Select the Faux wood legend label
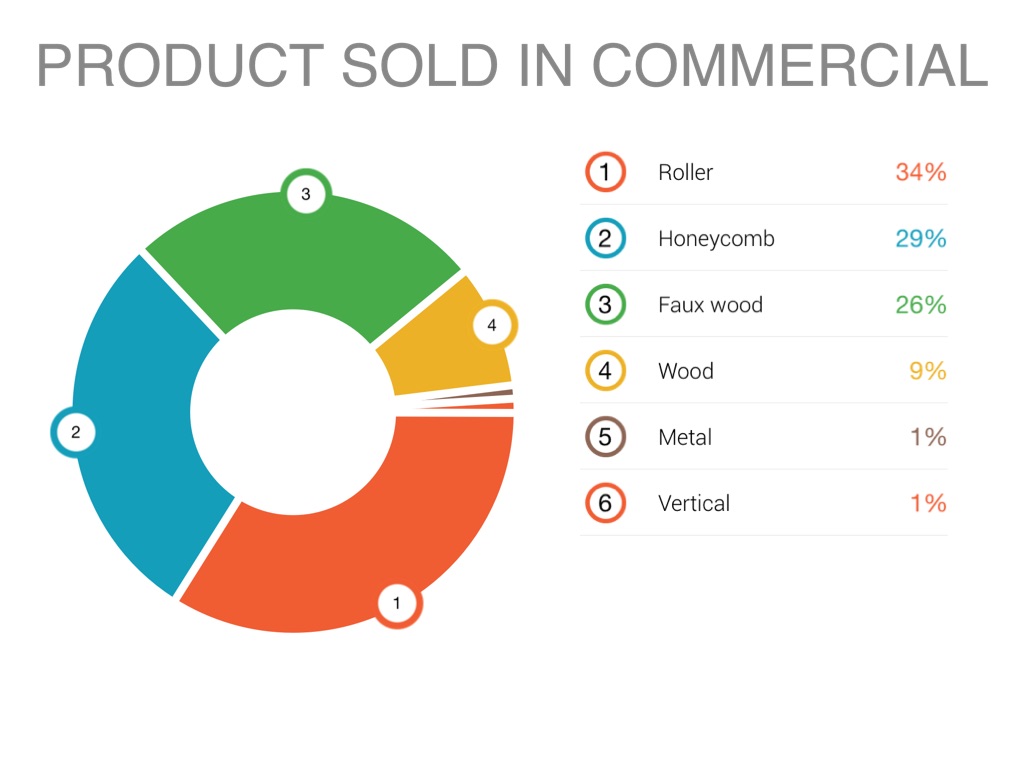 tap(710, 305)
